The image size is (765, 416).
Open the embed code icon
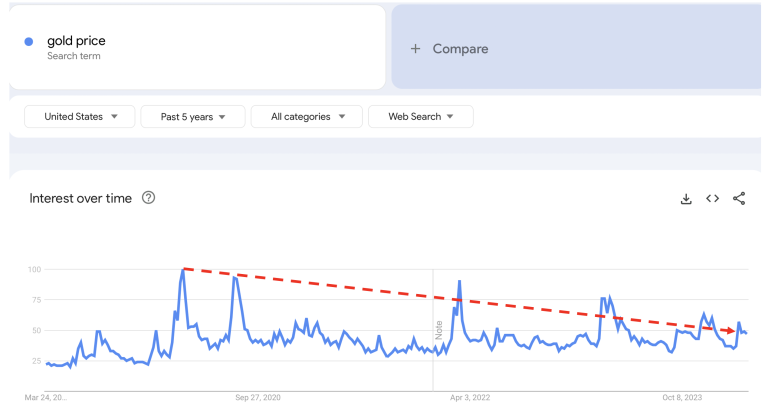tap(712, 199)
